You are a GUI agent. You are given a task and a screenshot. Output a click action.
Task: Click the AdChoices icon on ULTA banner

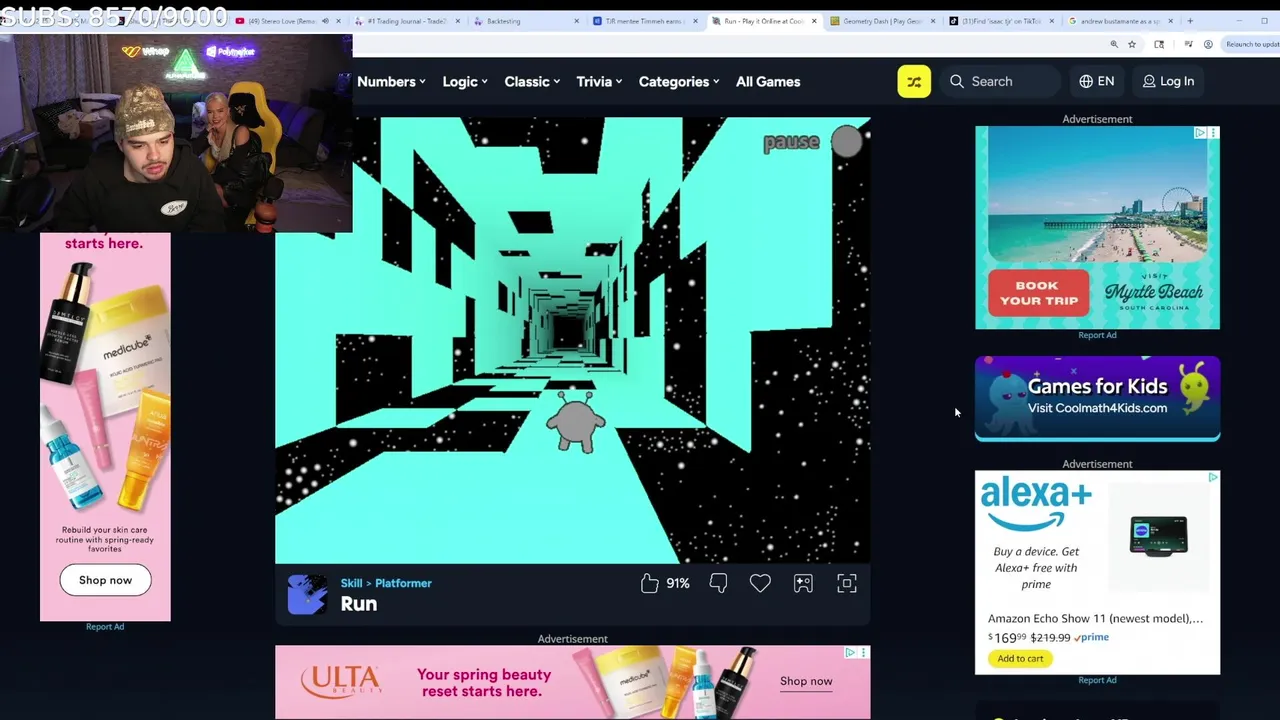coord(850,652)
